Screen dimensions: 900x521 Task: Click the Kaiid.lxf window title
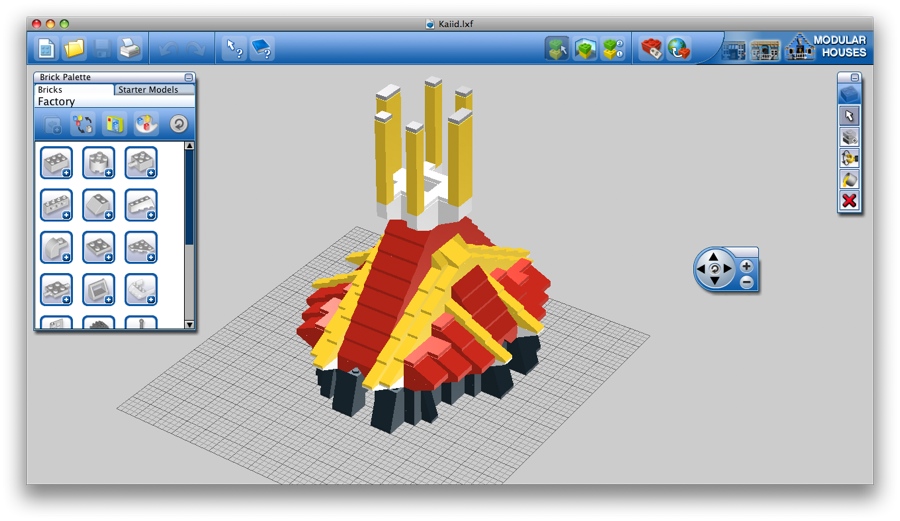click(456, 24)
